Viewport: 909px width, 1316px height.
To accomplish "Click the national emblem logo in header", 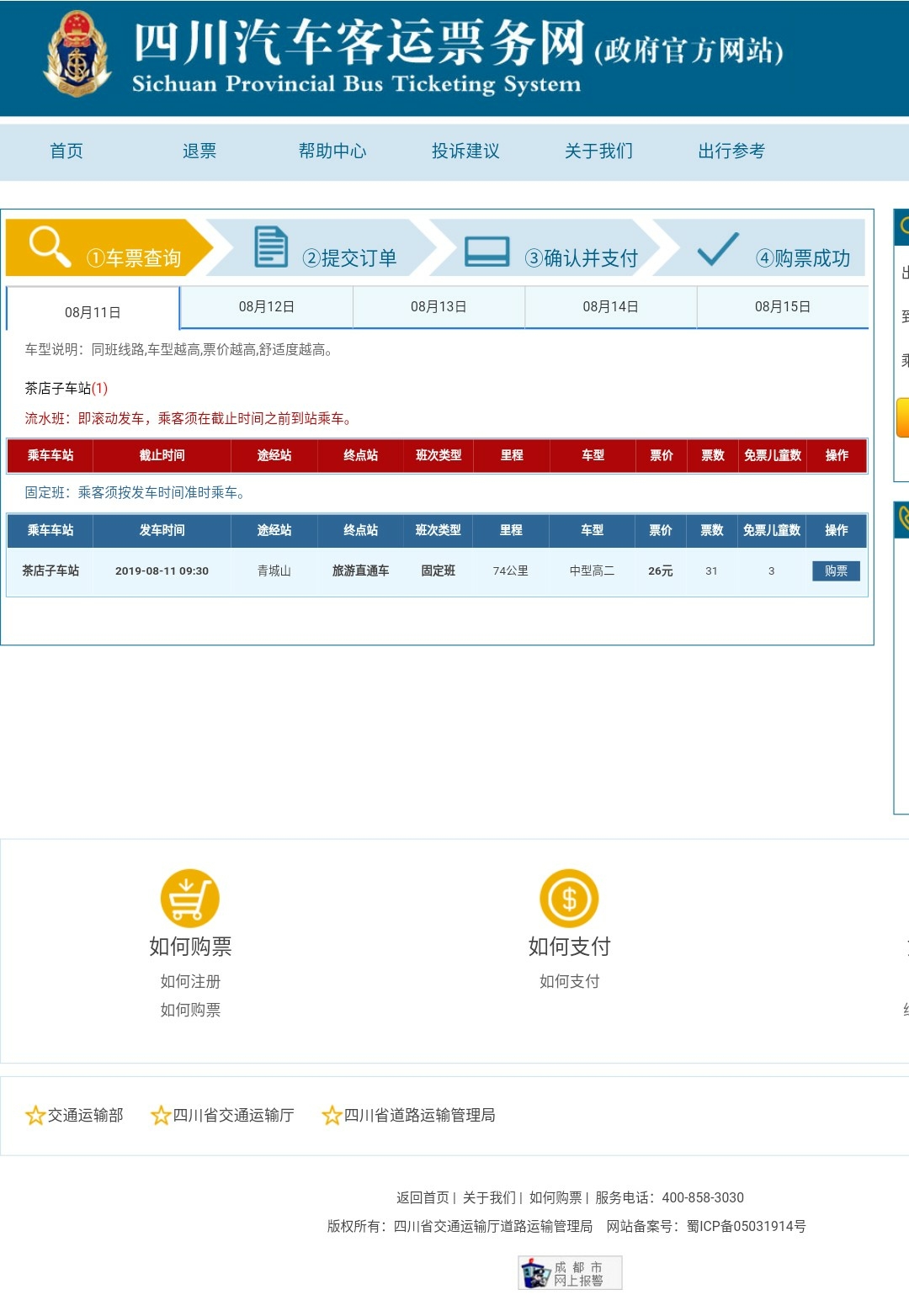I will click(77, 55).
